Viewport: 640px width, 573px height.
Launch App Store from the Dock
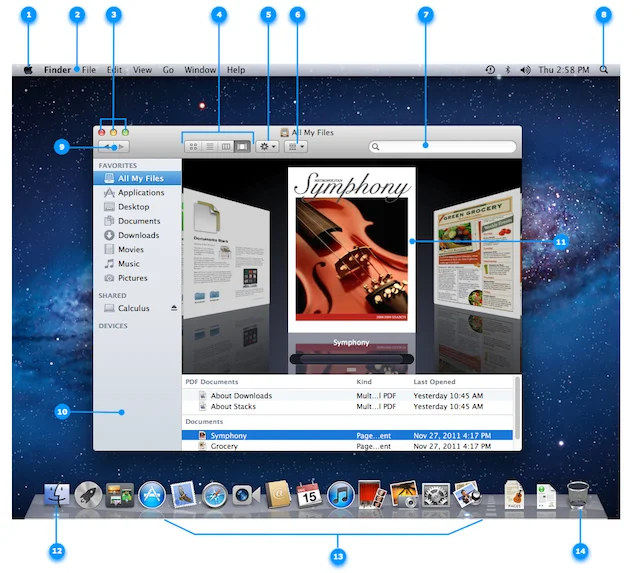coord(152,494)
